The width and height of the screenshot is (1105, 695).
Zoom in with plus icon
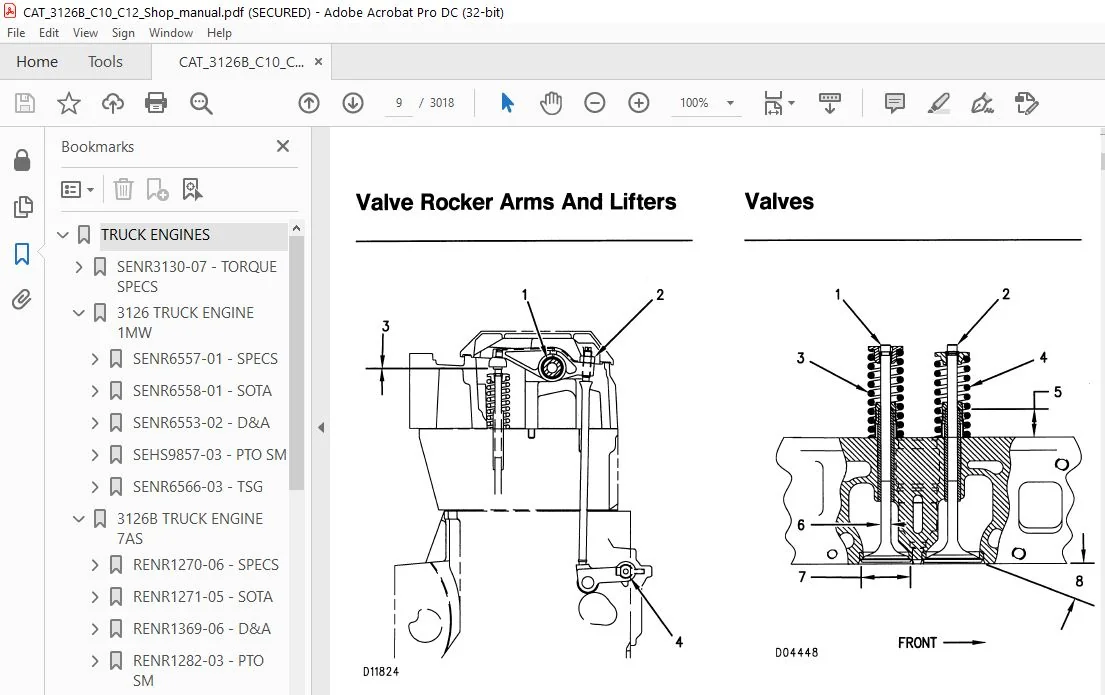(638, 104)
